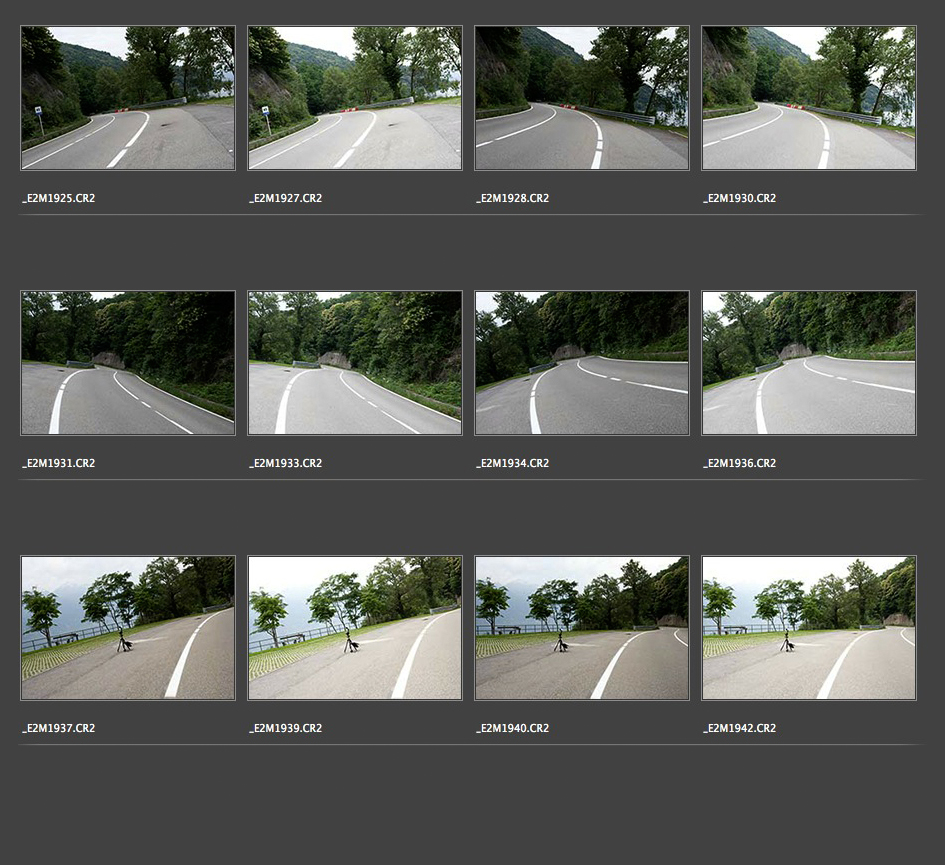The width and height of the screenshot is (945, 865).
Task: Click the _E2M1934.CR2 thumbnail image
Action: 582,363
